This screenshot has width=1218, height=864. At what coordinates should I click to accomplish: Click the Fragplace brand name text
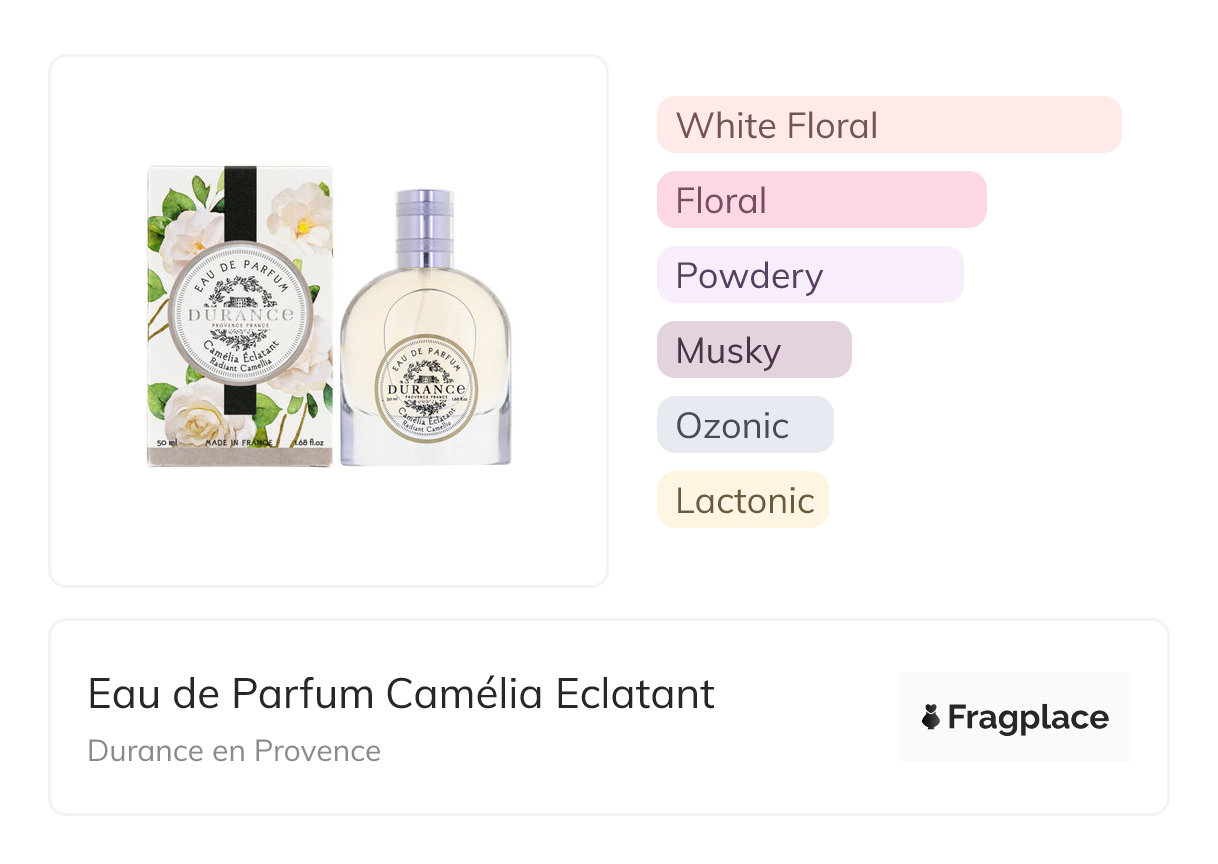pyautogui.click(x=1028, y=718)
